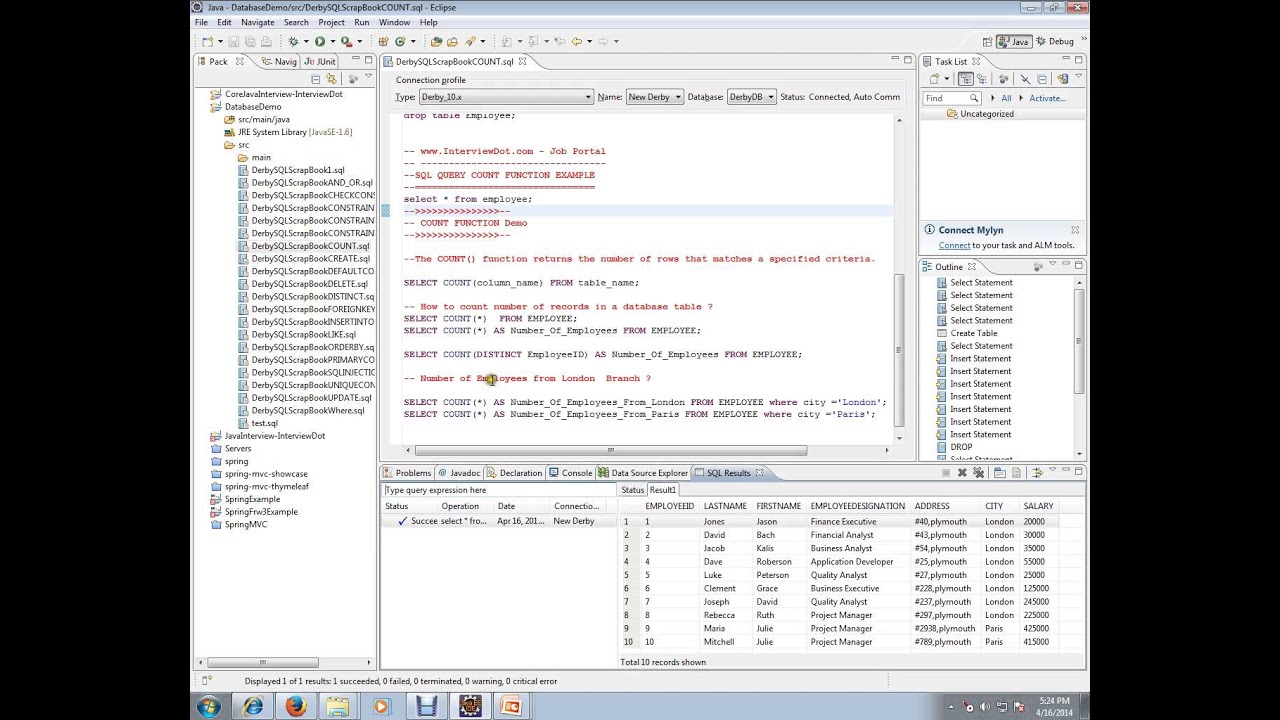Click the Search flashlight toolbar icon
1280x720 pixels.
click(x=470, y=41)
